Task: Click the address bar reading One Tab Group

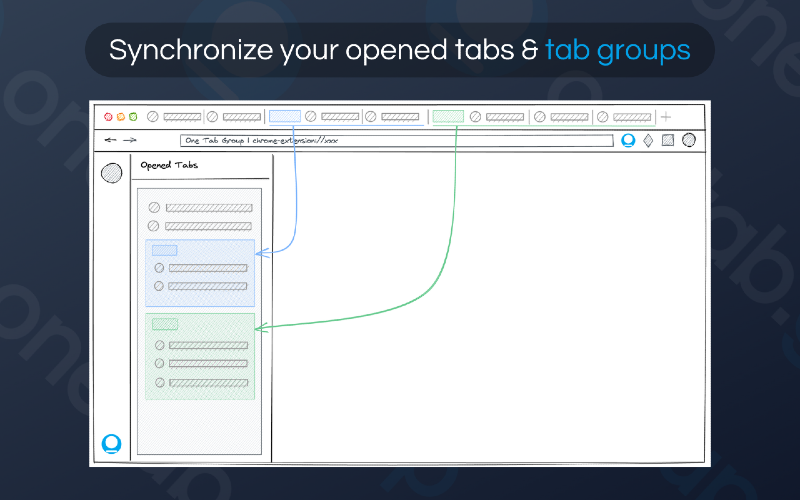Action: [396, 140]
